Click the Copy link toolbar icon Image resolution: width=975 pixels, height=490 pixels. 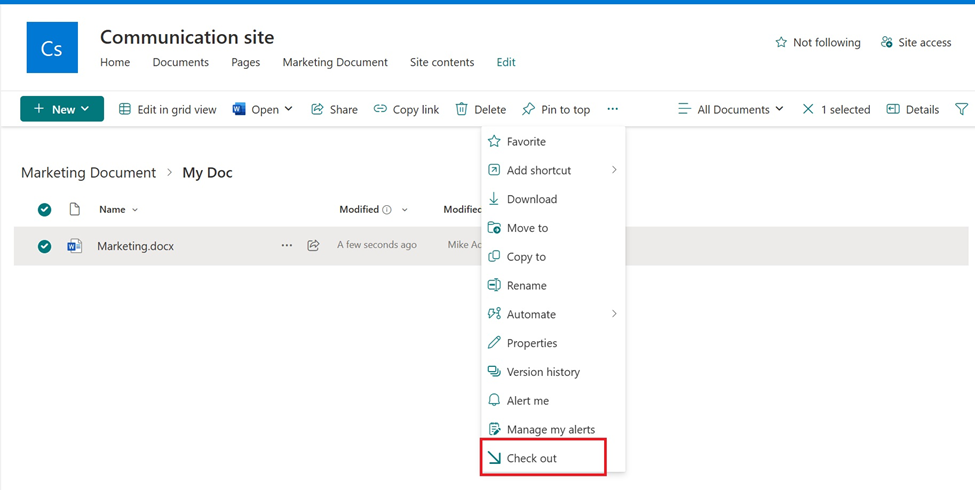[380, 109]
